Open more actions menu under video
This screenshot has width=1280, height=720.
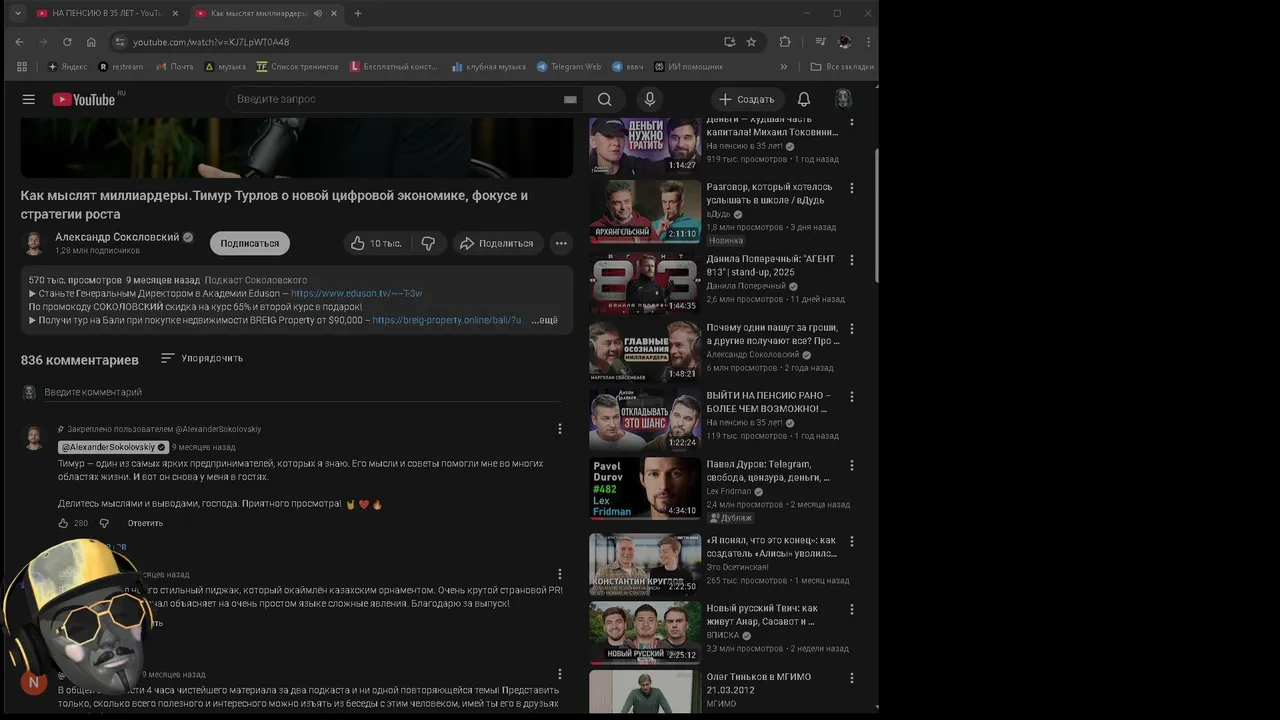[x=561, y=243]
